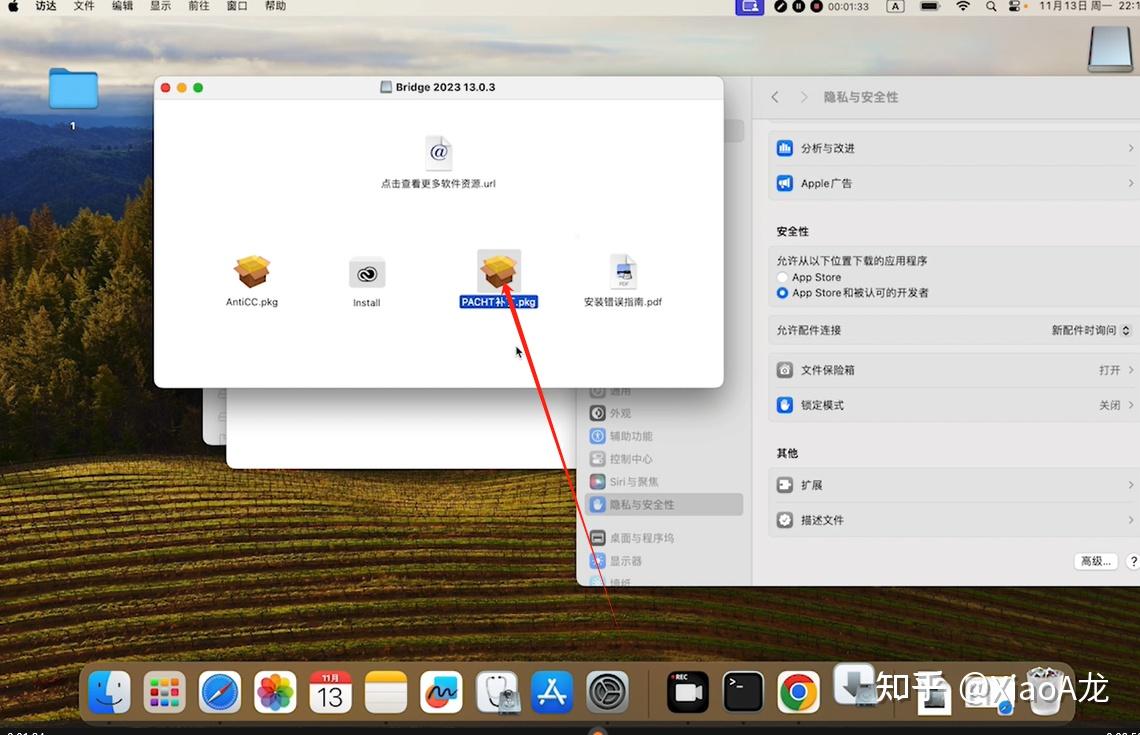Launch Google Chrome from the Dock
The height and width of the screenshot is (735, 1140).
797,691
